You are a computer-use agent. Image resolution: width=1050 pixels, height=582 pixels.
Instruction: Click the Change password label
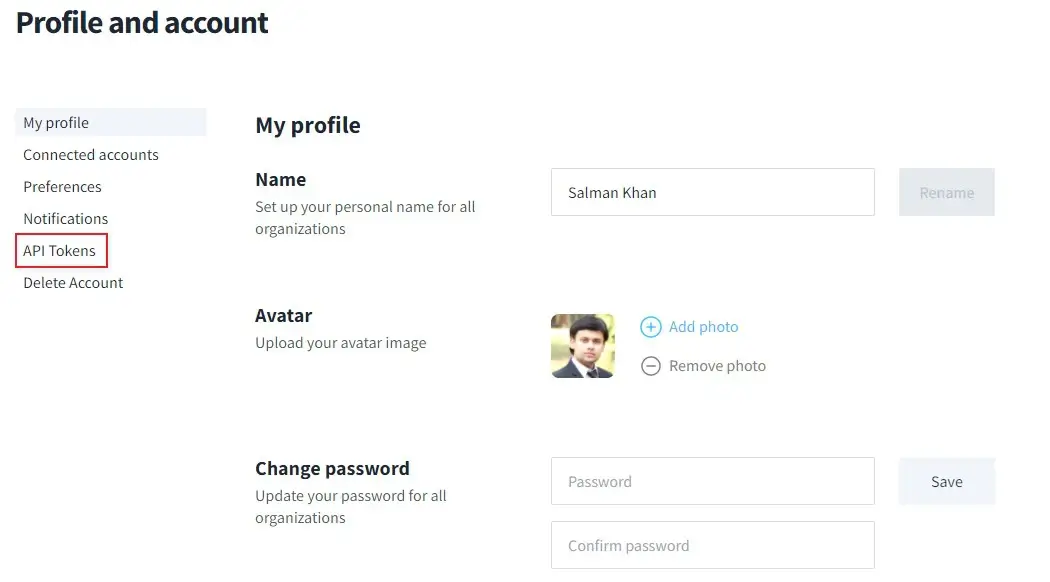(332, 468)
